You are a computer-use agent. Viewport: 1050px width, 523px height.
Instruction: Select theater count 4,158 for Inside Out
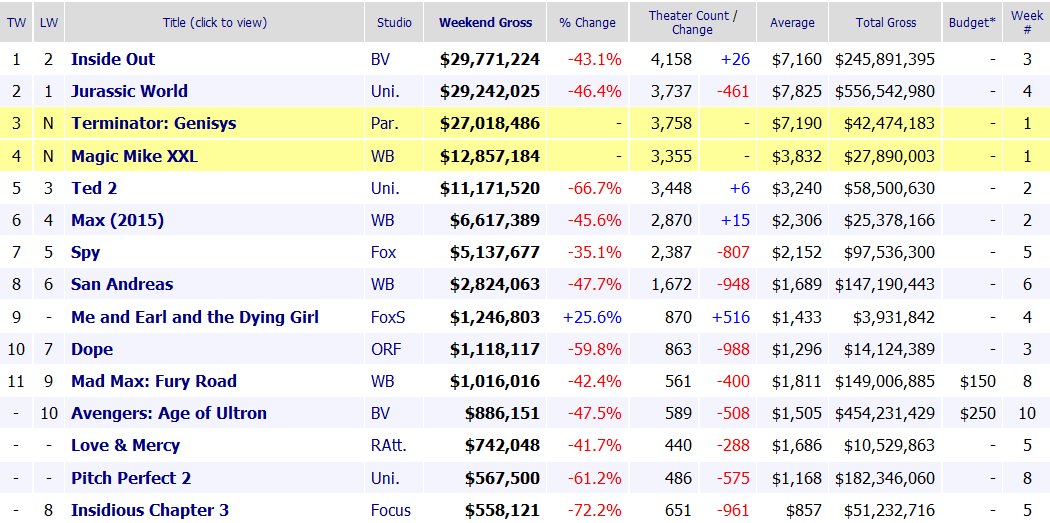671,59
